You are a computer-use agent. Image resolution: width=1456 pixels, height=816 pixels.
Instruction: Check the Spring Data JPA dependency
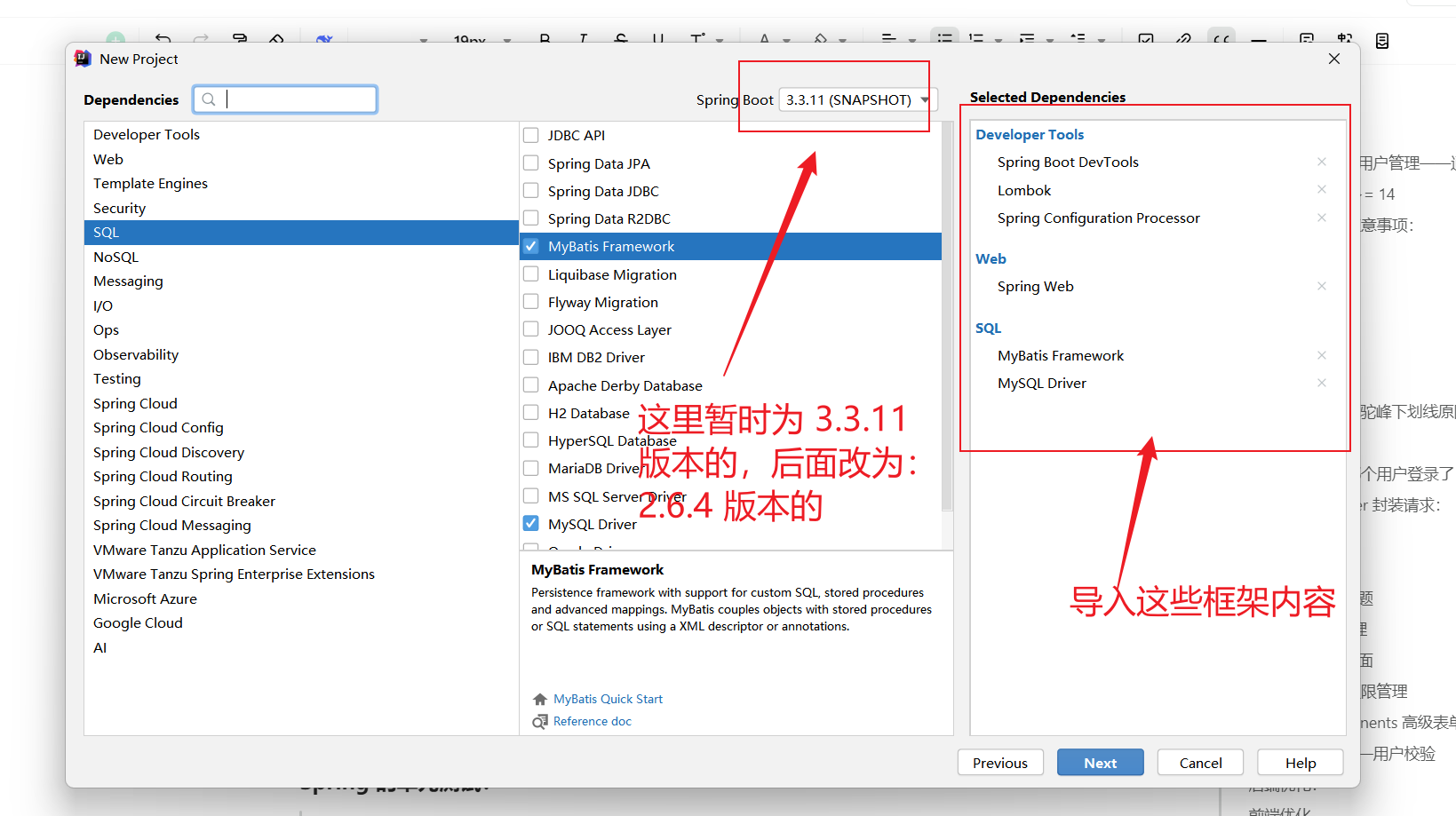click(x=531, y=163)
